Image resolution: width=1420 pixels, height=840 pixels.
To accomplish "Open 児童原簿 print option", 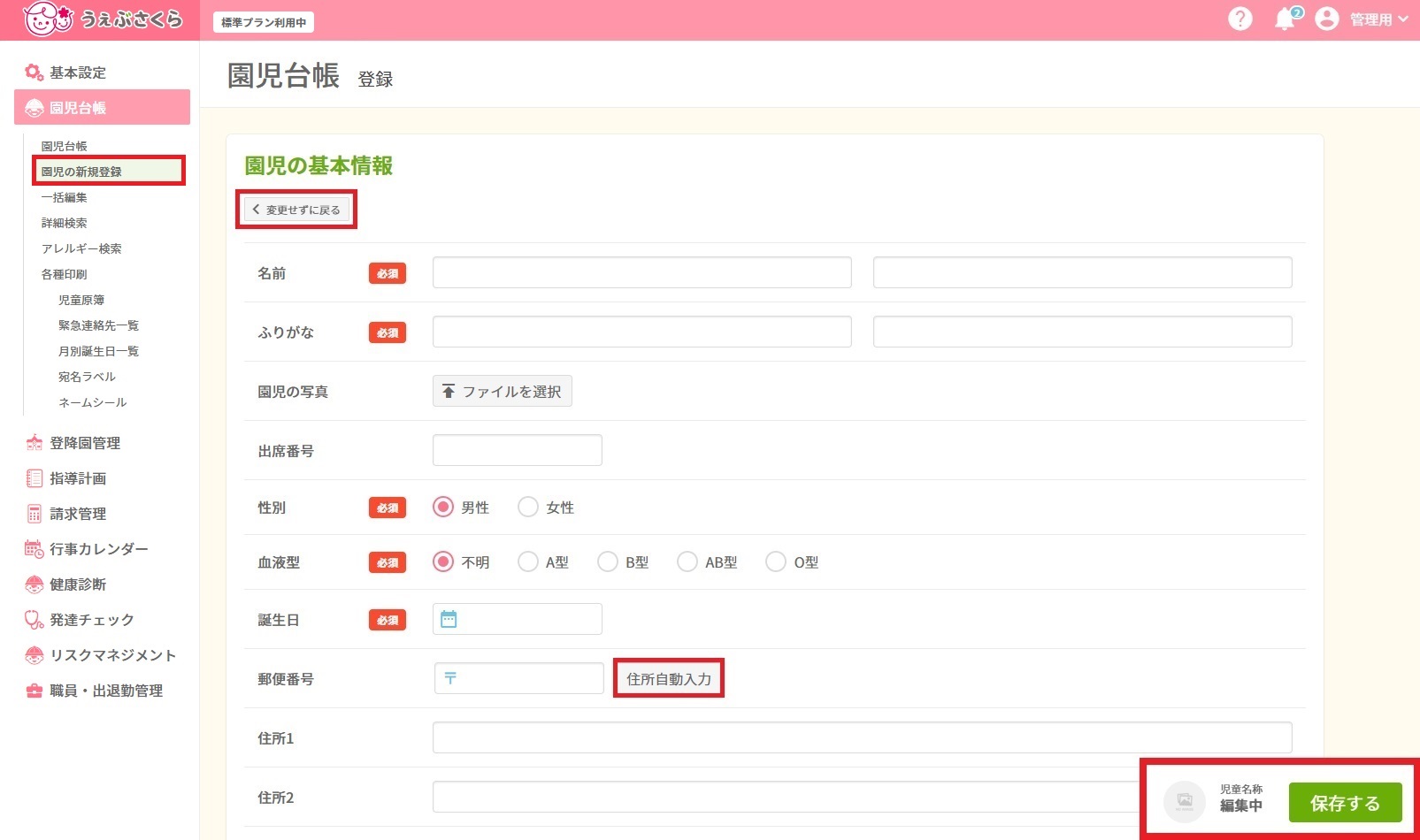I will (81, 300).
